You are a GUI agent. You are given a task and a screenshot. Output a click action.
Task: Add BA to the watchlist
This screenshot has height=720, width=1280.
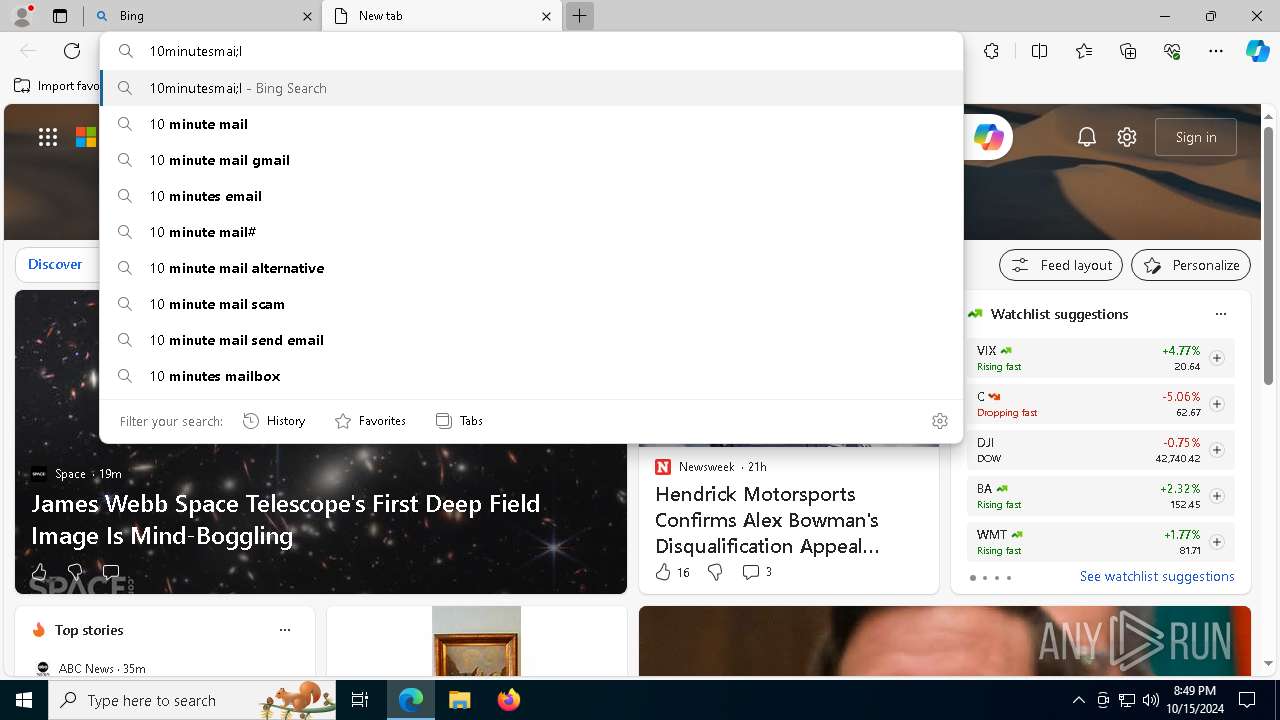(1217, 496)
